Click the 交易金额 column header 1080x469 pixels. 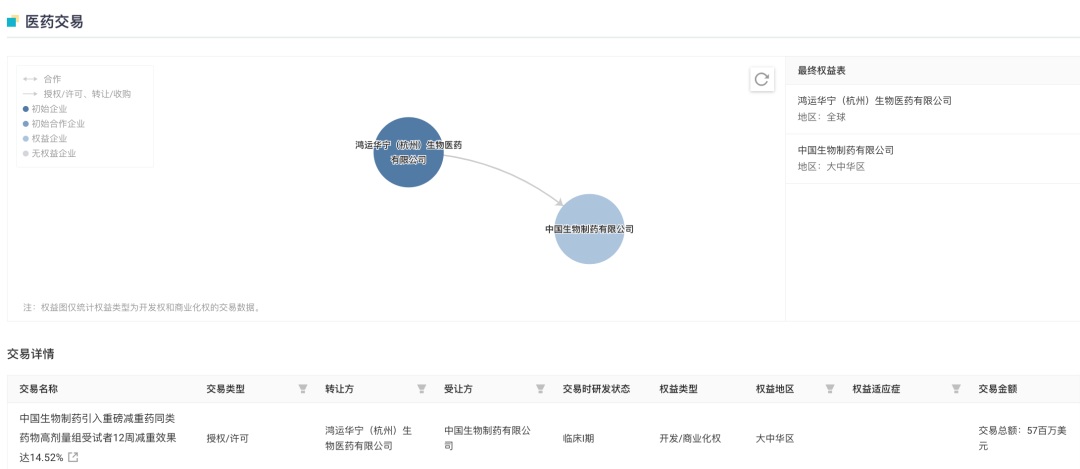point(998,389)
